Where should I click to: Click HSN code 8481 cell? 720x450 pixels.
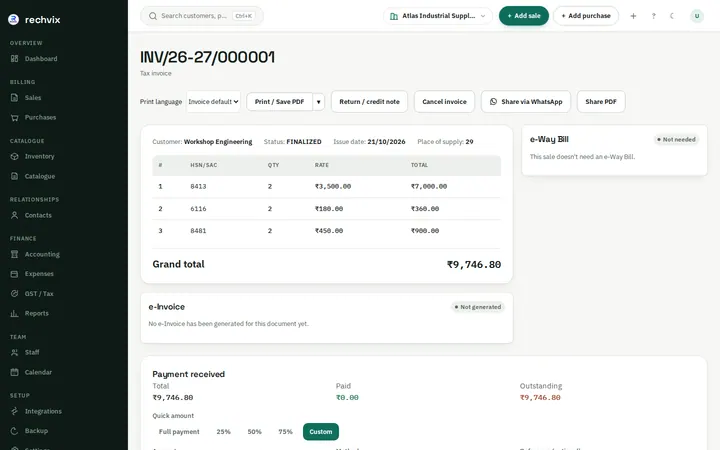coord(198,231)
